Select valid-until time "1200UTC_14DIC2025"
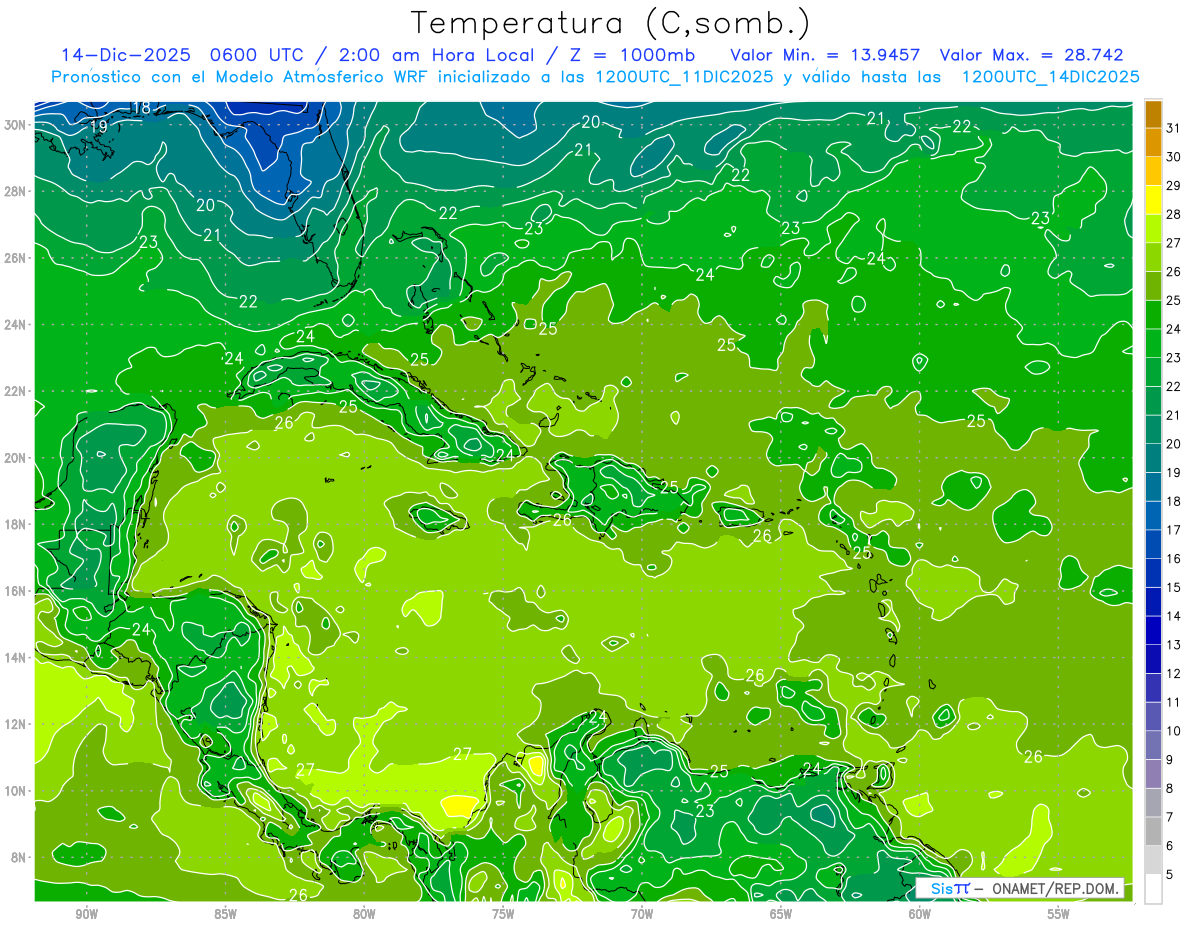Screen dimensions: 1200x927 (x=1050, y=77)
